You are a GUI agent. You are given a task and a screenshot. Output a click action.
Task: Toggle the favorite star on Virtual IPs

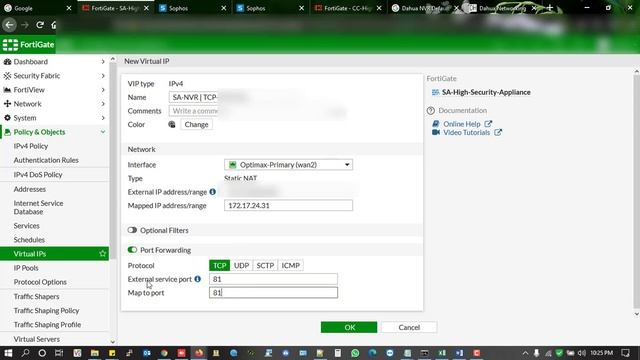pyautogui.click(x=102, y=253)
